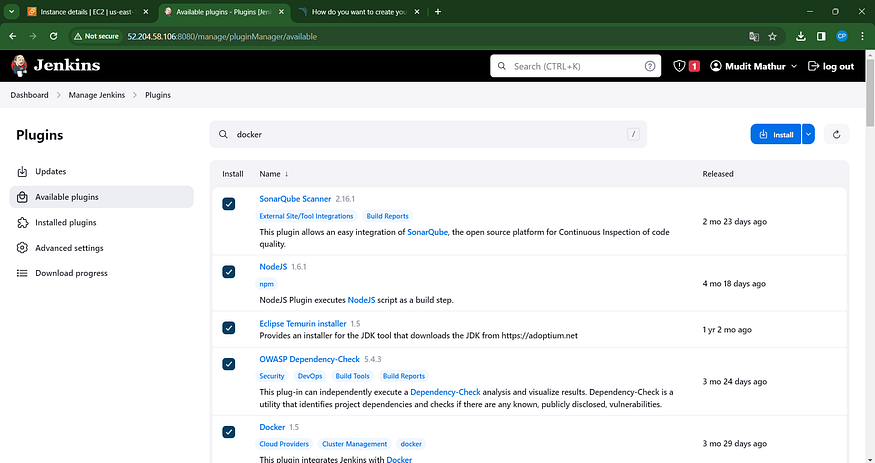Open the security warnings shield icon
Screen dimensions: 875x463
(679, 66)
